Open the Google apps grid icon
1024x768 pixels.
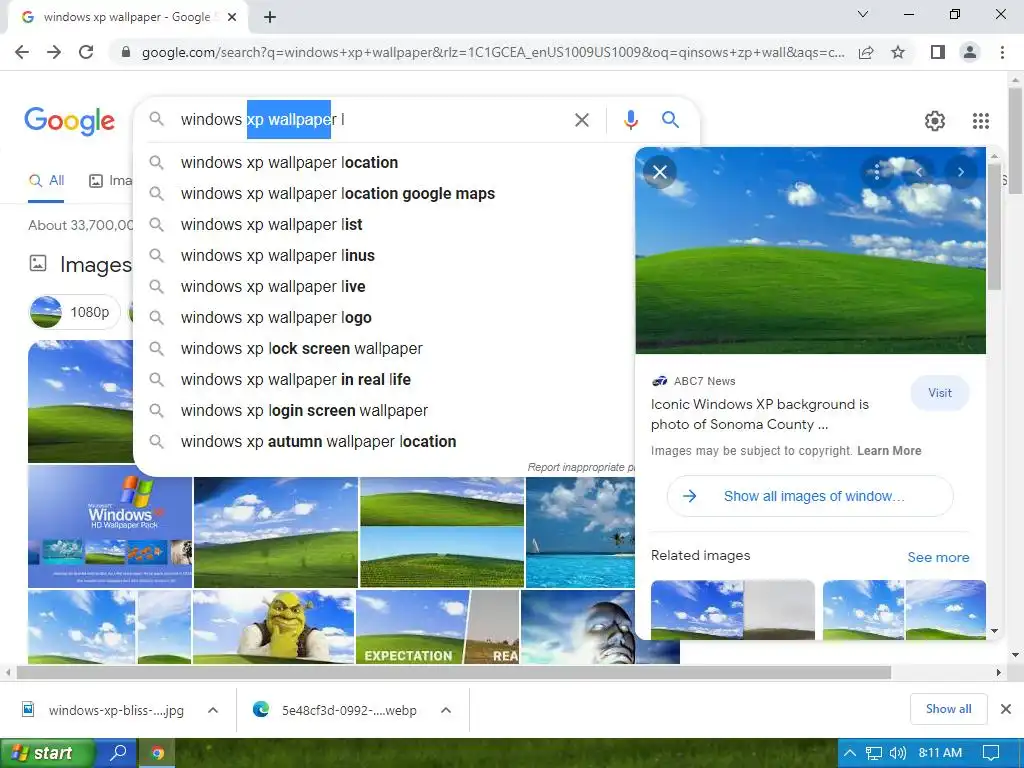click(980, 121)
